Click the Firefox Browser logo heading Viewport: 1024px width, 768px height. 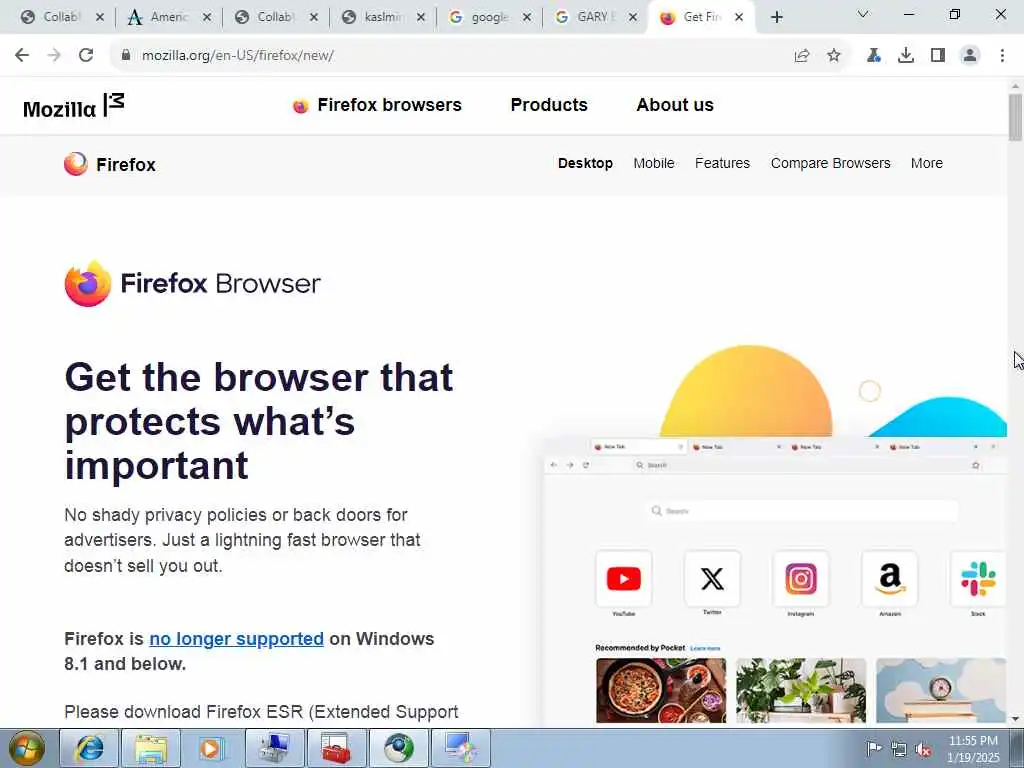(x=193, y=283)
